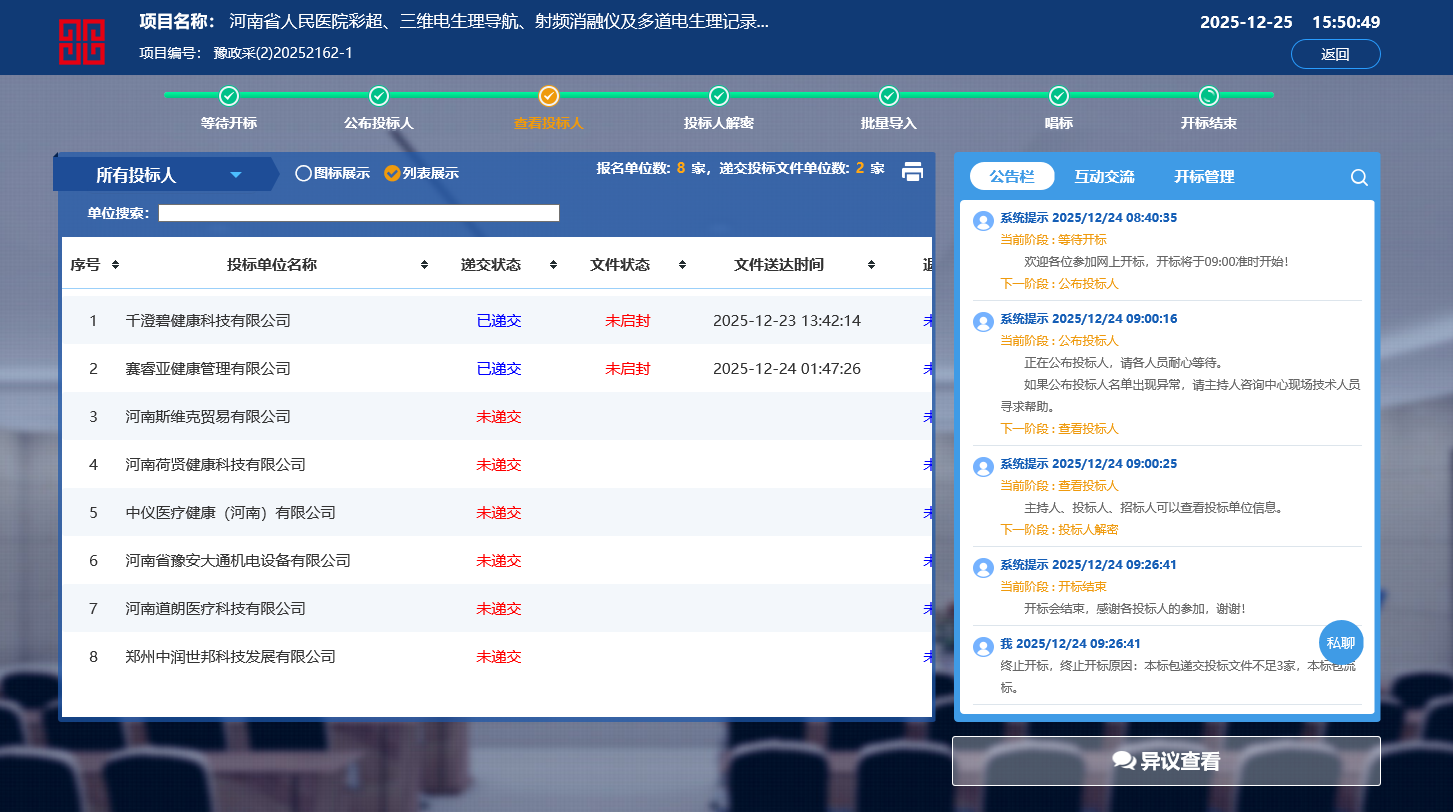This screenshot has height=812, width=1453.
Task: Select the 列表展示 radio option
Action: (x=392, y=173)
